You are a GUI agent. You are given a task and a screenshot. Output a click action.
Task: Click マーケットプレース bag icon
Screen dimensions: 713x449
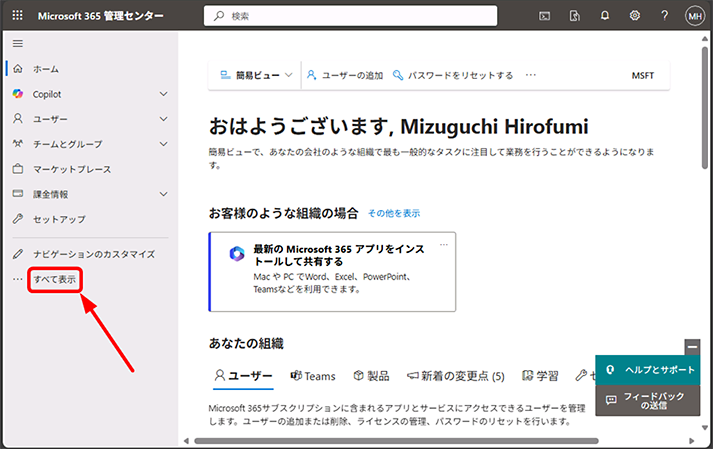coord(18,169)
